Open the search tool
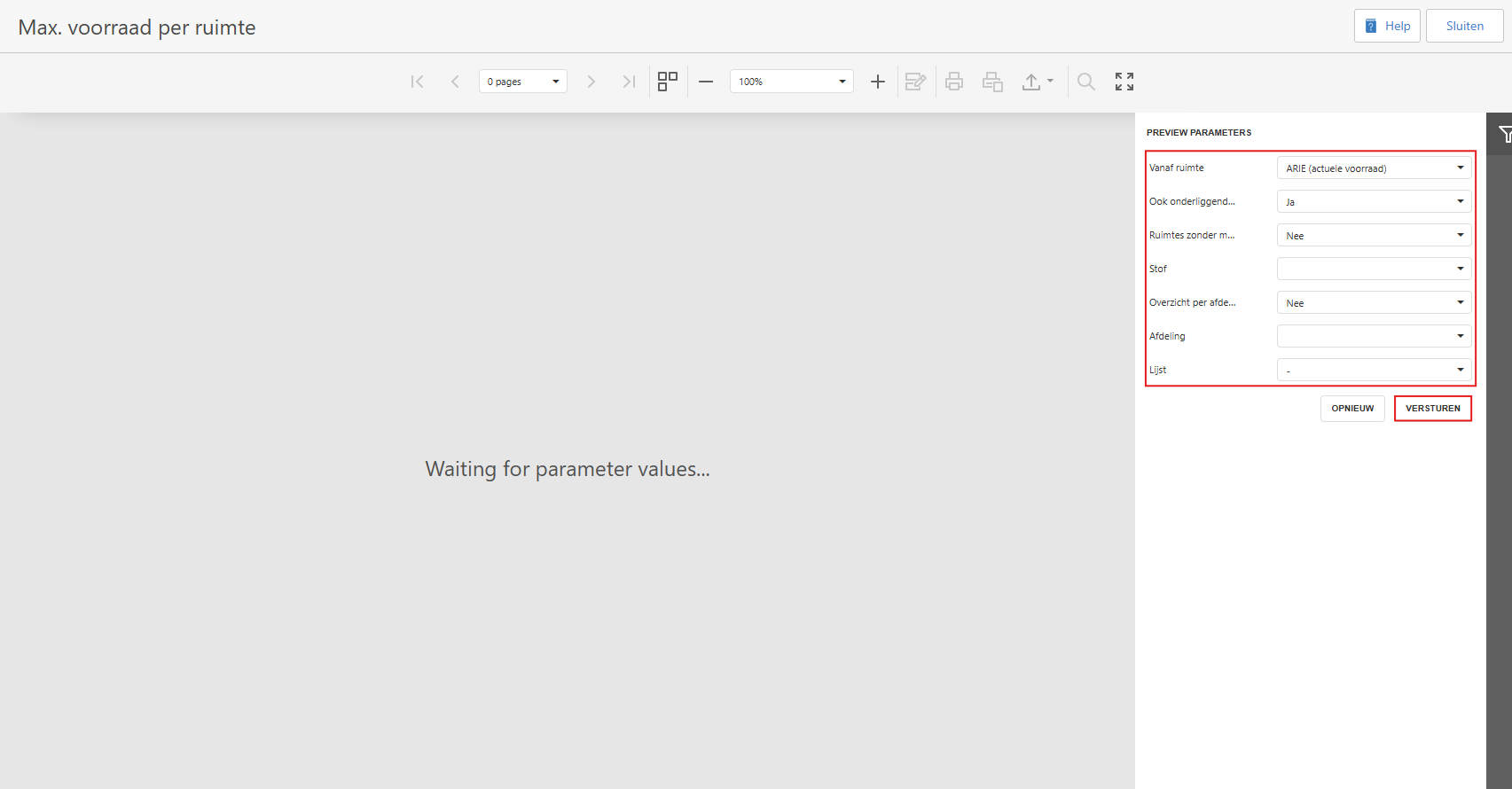The width and height of the screenshot is (1512, 789). click(x=1086, y=82)
